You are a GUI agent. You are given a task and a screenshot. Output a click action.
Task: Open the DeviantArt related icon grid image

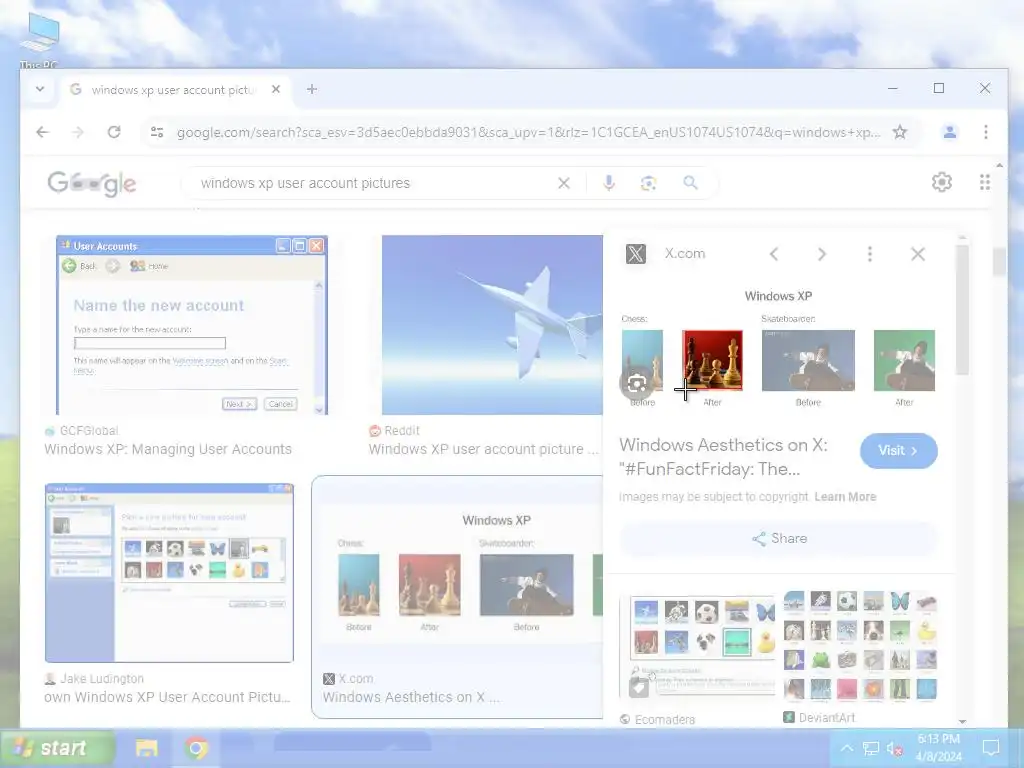(x=860, y=645)
